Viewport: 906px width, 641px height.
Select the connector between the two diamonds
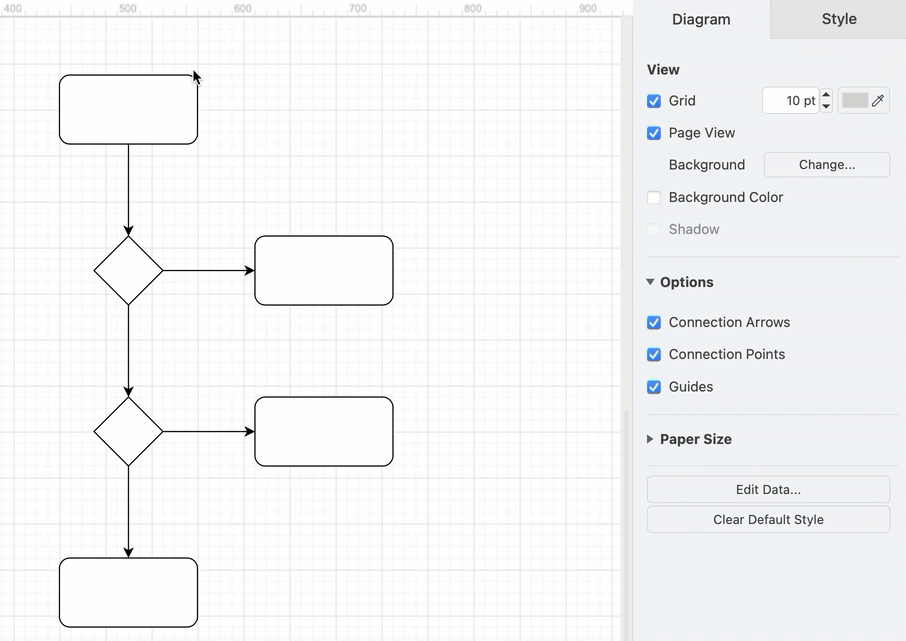pos(128,351)
